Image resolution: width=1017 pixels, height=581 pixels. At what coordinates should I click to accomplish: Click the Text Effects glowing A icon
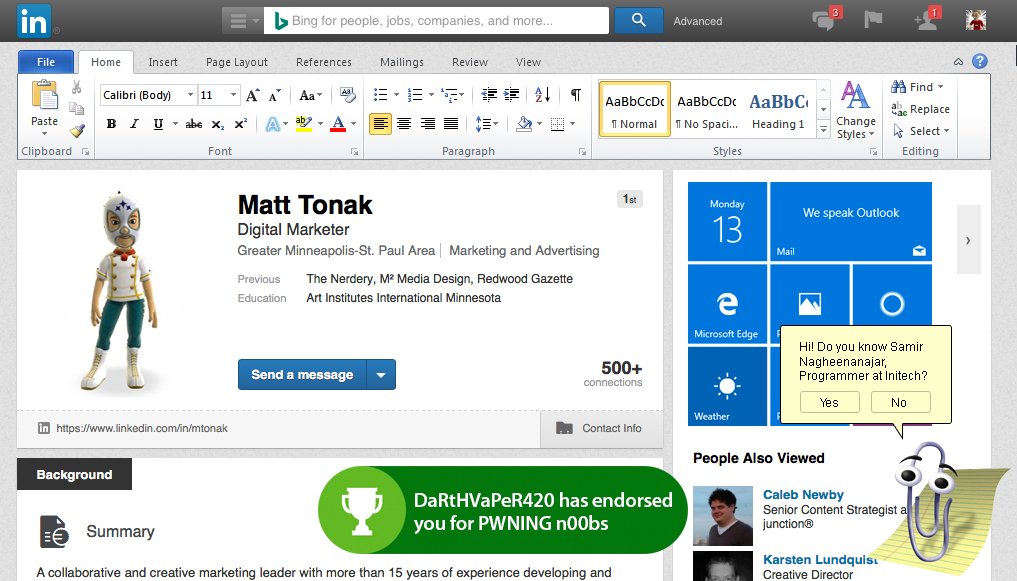272,124
